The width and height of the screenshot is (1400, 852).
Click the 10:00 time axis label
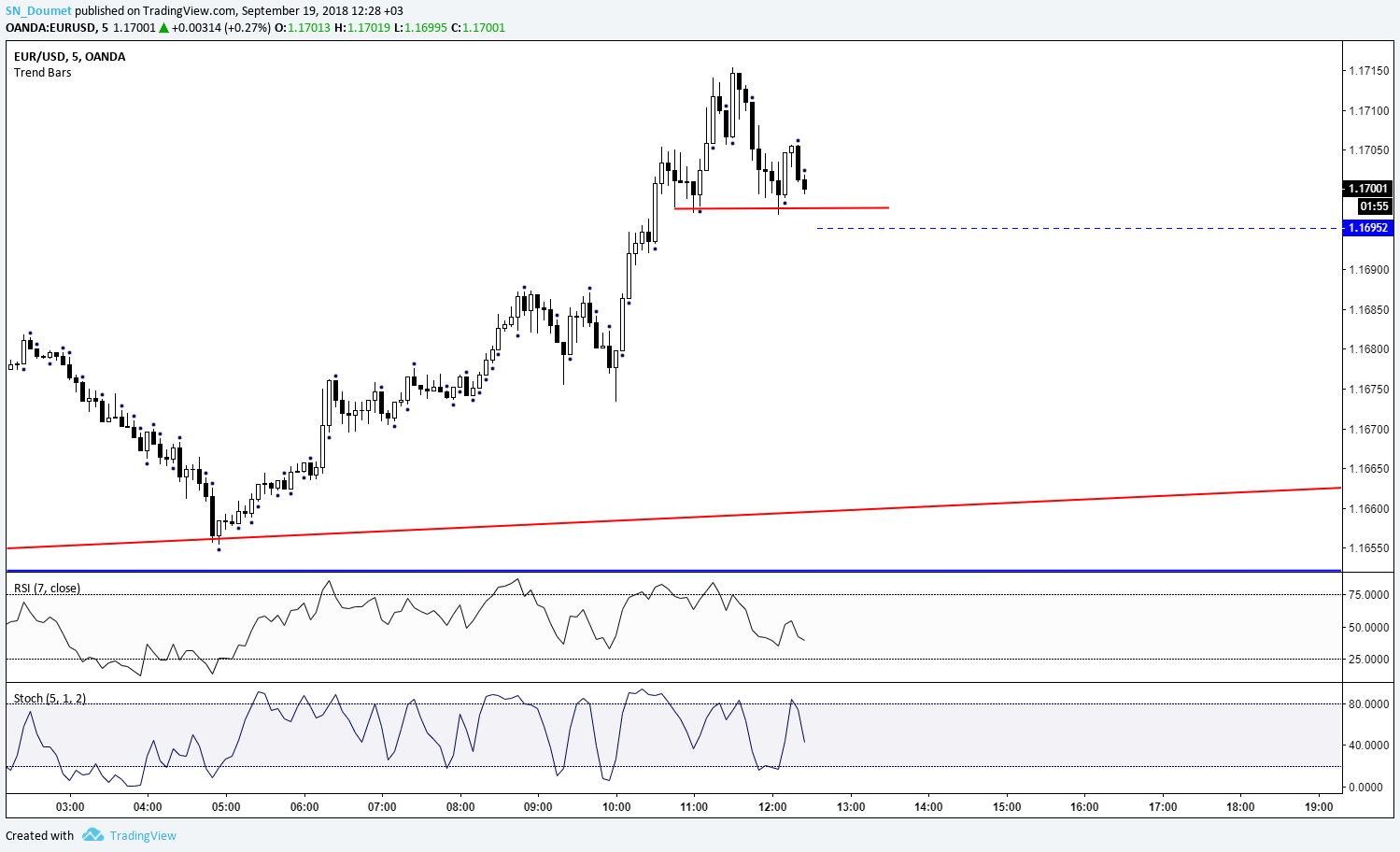(616, 806)
